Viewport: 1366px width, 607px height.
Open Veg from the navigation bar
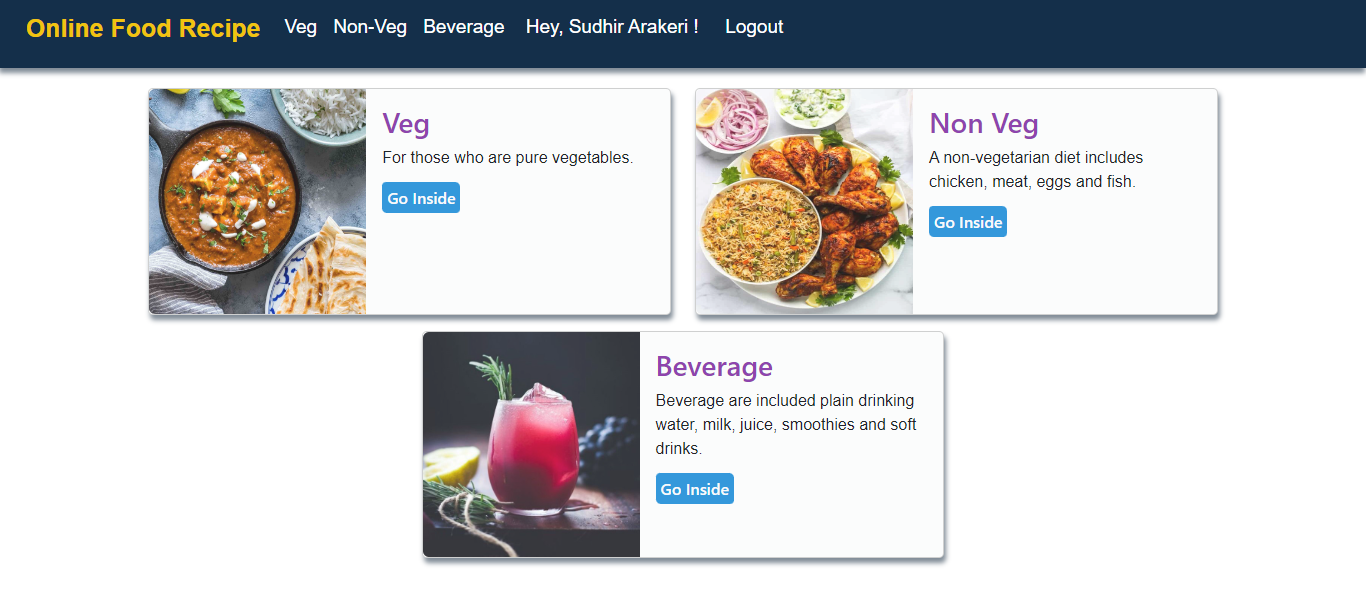point(300,27)
